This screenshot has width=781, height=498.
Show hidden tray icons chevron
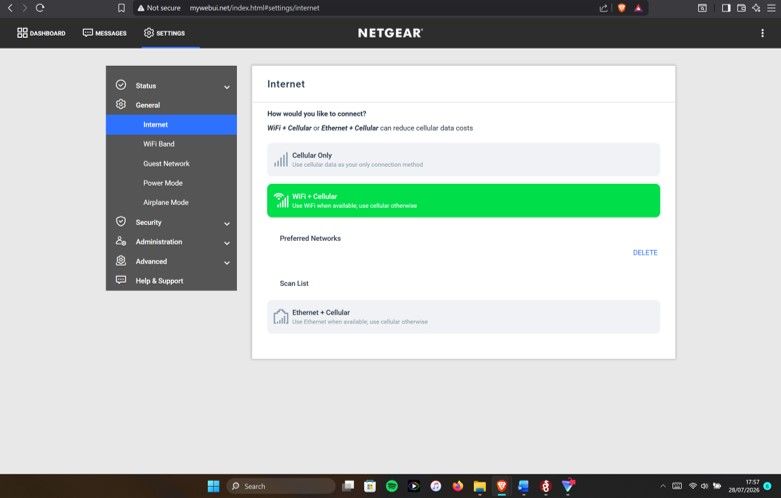(x=662, y=486)
